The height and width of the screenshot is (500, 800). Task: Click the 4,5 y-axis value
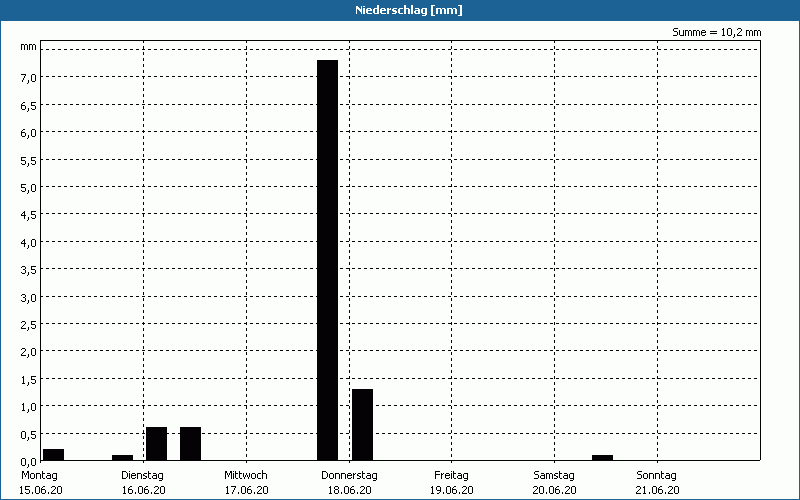tap(29, 215)
